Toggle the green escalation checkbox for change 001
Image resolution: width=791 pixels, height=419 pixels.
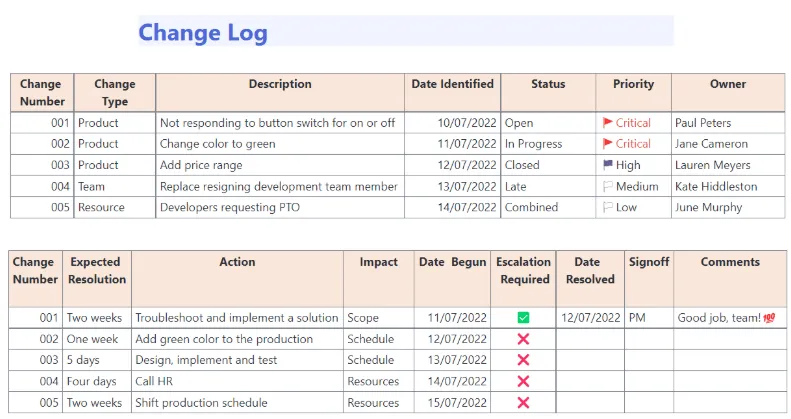point(523,318)
